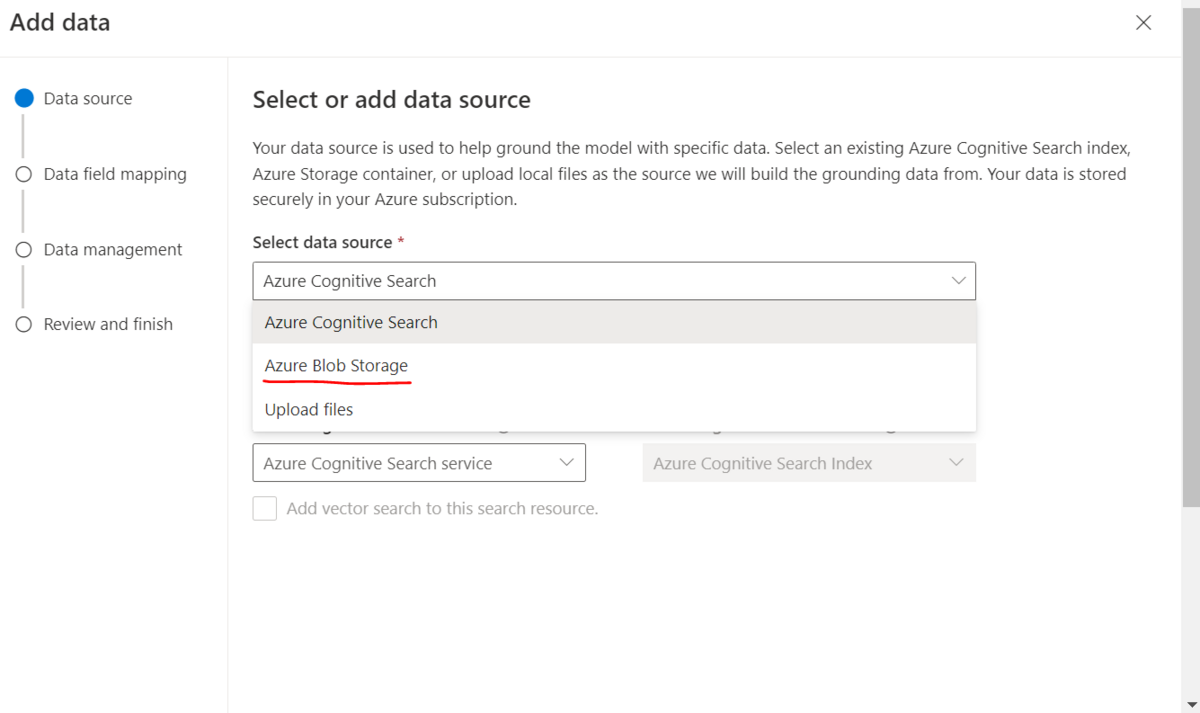Choose the Azure Blob Storage option
This screenshot has width=1200, height=713.
614,366
